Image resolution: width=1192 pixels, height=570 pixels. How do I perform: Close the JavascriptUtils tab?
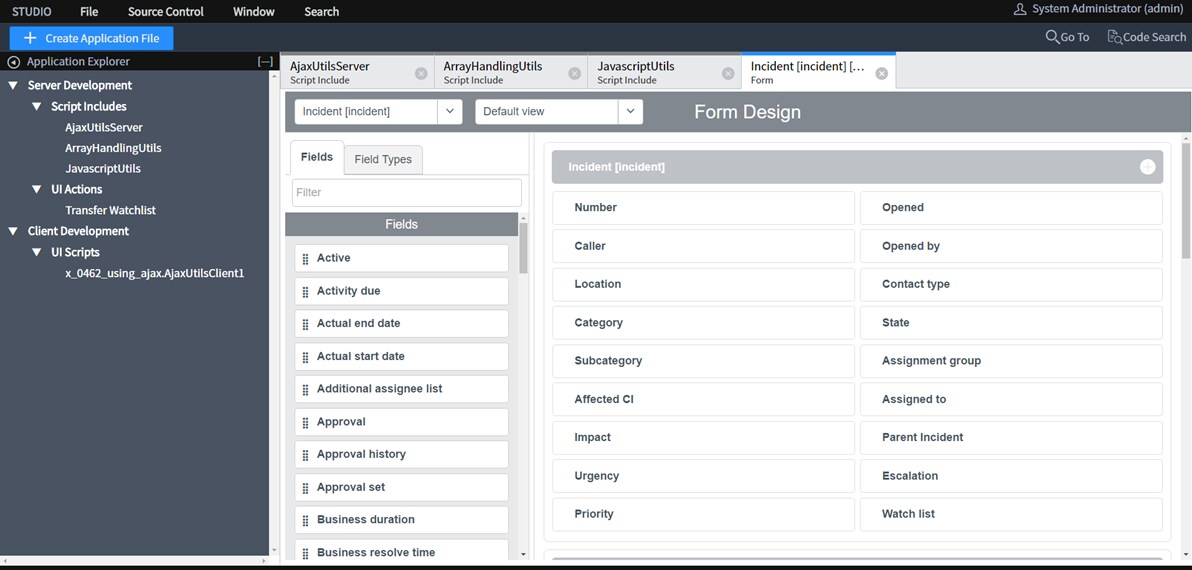coord(728,73)
